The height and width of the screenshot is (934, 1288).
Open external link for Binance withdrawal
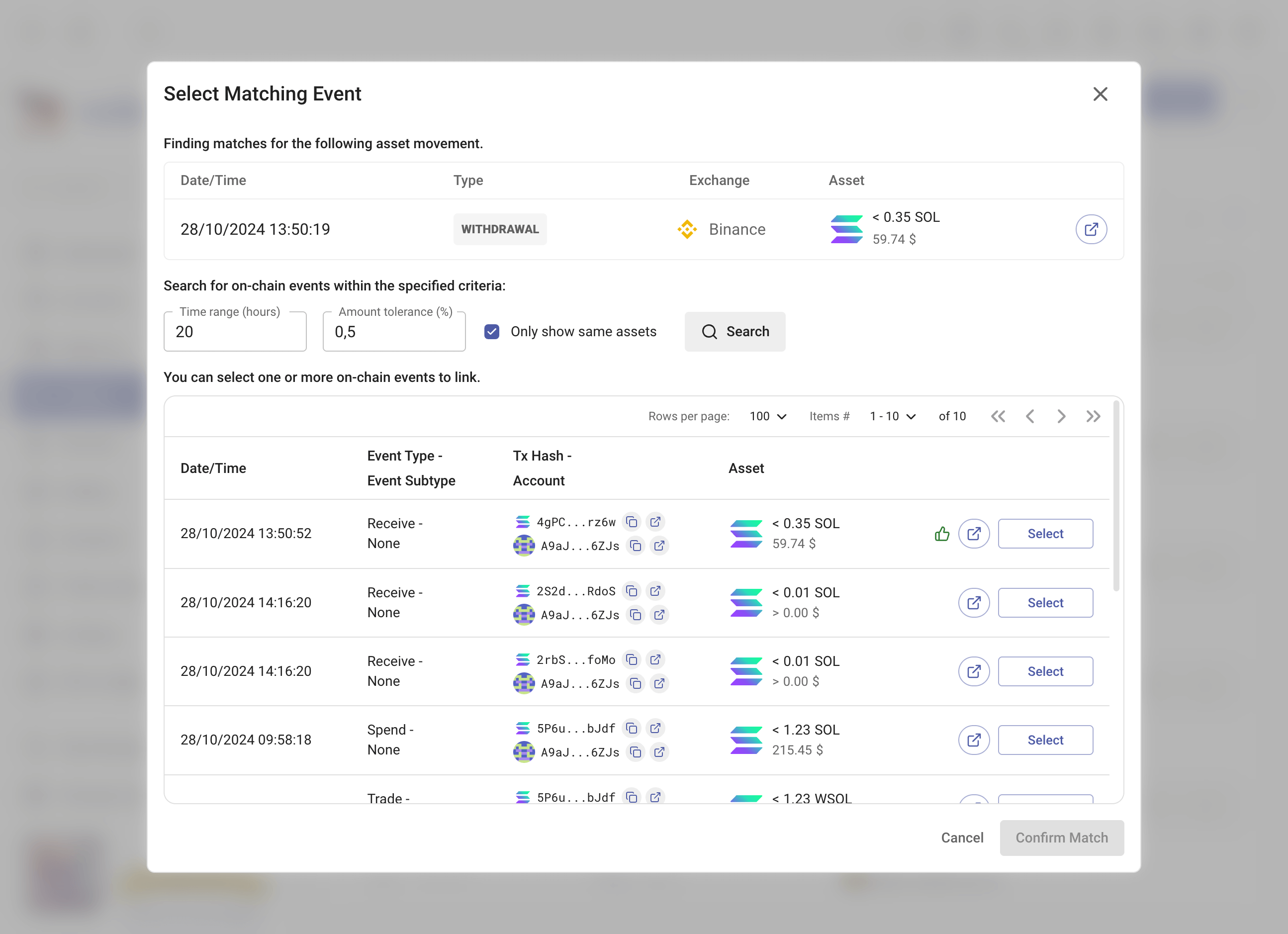pos(1091,229)
